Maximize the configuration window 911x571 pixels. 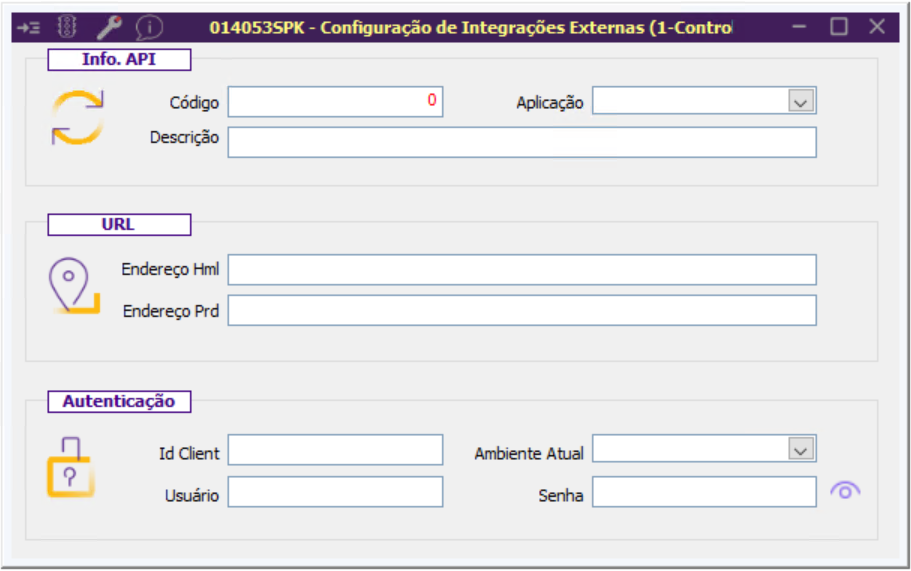[x=839, y=27]
